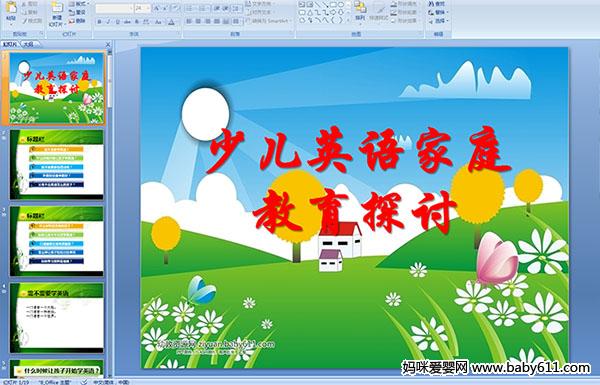The width and height of the screenshot is (600, 385).
Task: Click the Format Painter brush icon
Action: [25, 21]
